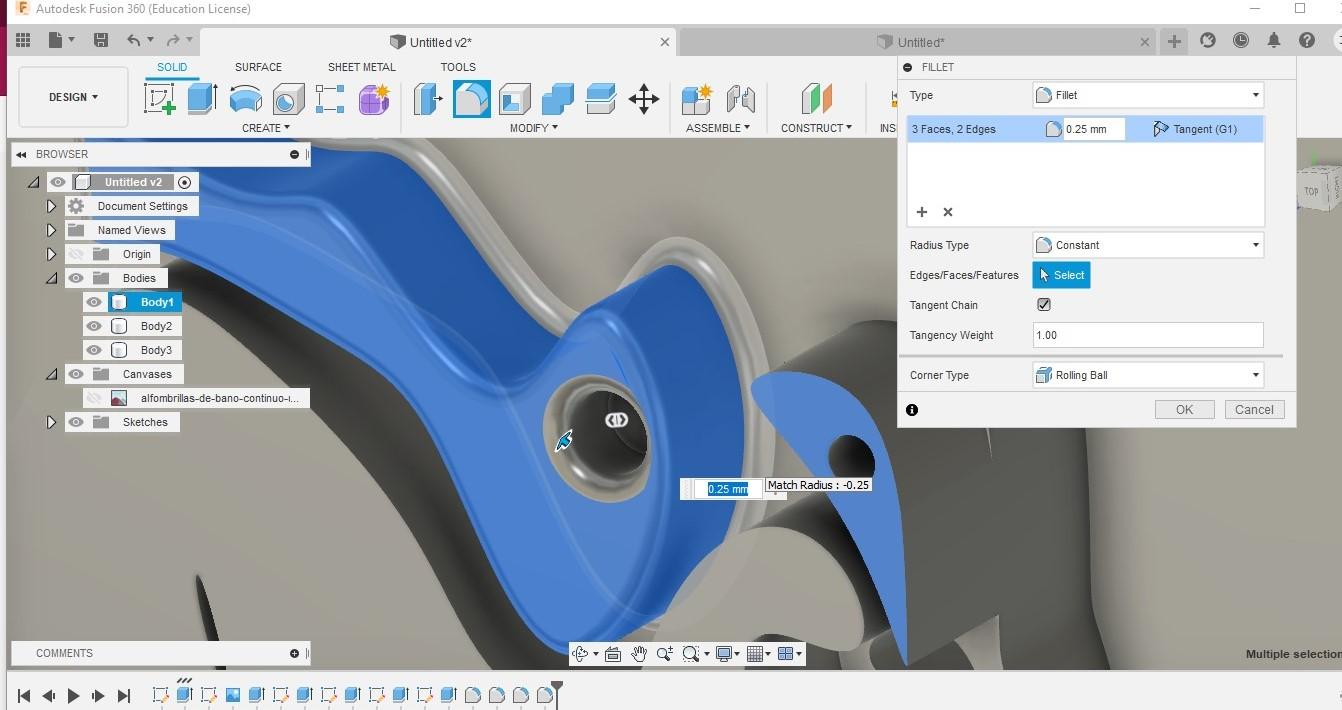Select the Pan hand tool
Viewport: 1342px width, 710px height.
[638, 654]
